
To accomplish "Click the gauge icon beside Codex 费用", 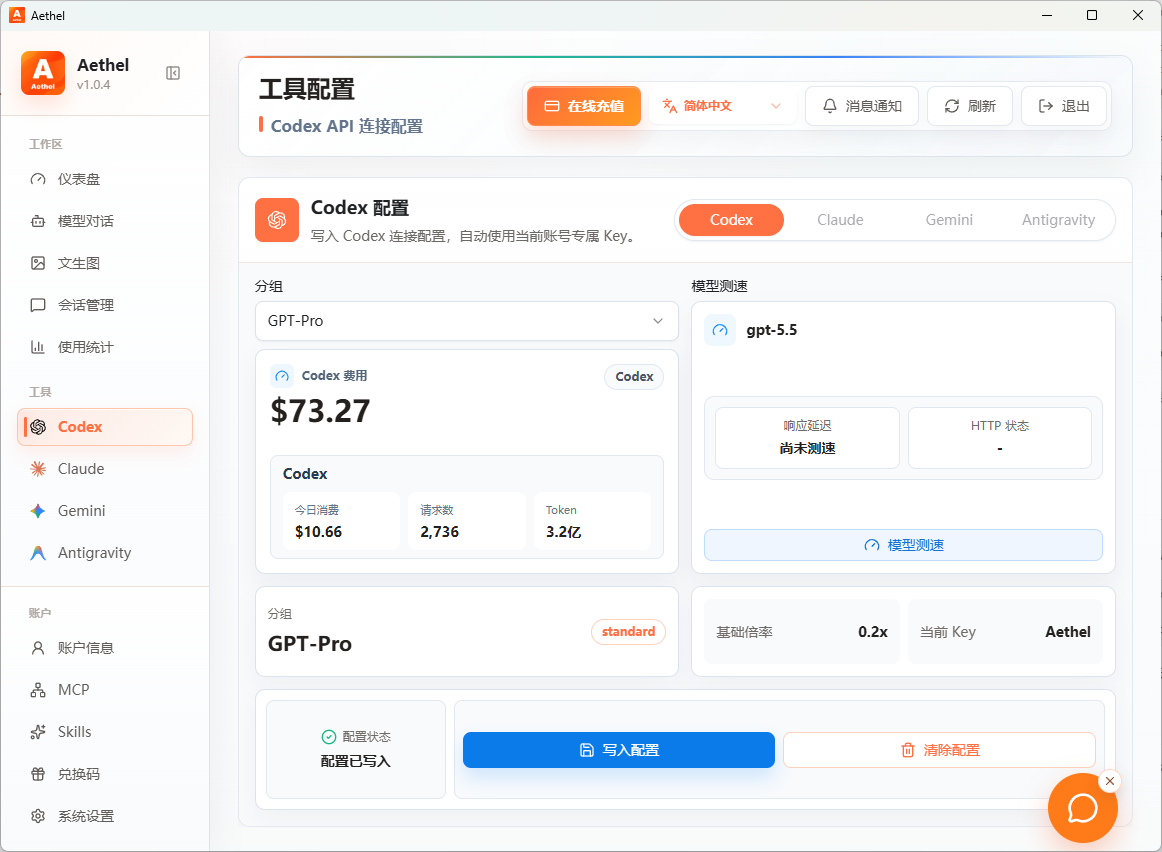I will click(x=282, y=376).
